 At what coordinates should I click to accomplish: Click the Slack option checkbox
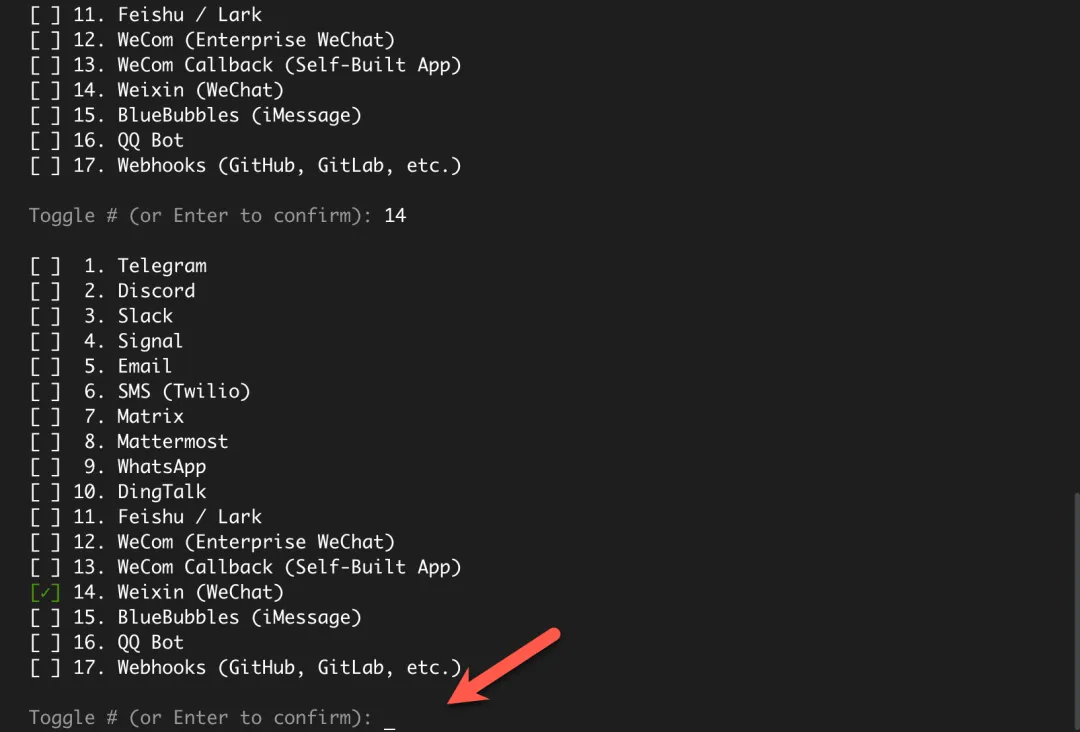[45, 316]
